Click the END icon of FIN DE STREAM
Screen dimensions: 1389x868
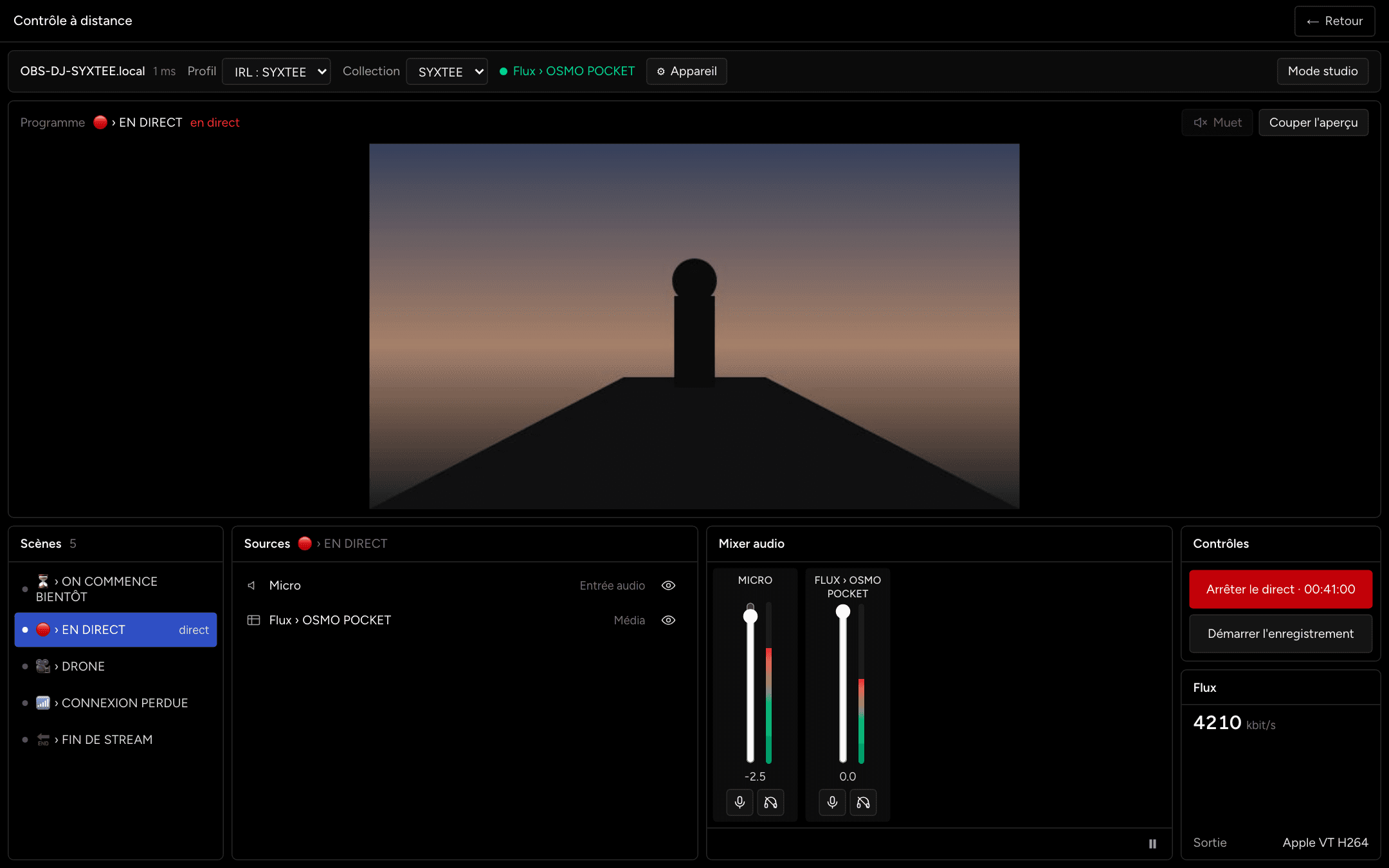coord(43,739)
